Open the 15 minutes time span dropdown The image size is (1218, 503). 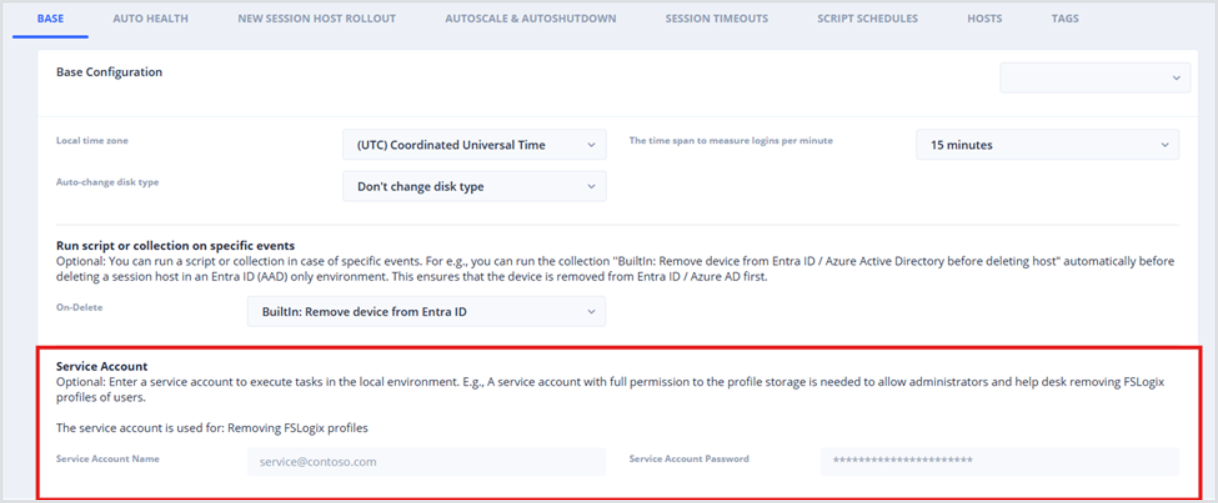tap(1047, 145)
